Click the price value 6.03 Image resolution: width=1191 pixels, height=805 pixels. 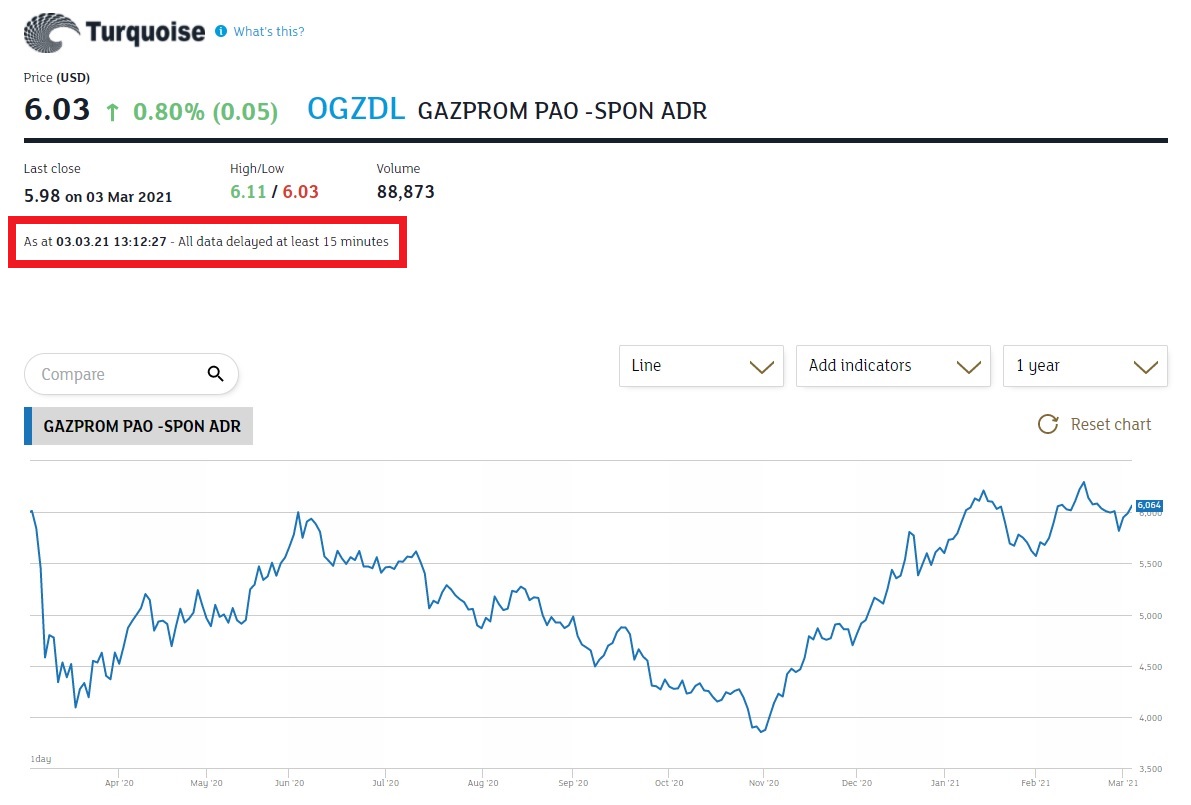57,109
